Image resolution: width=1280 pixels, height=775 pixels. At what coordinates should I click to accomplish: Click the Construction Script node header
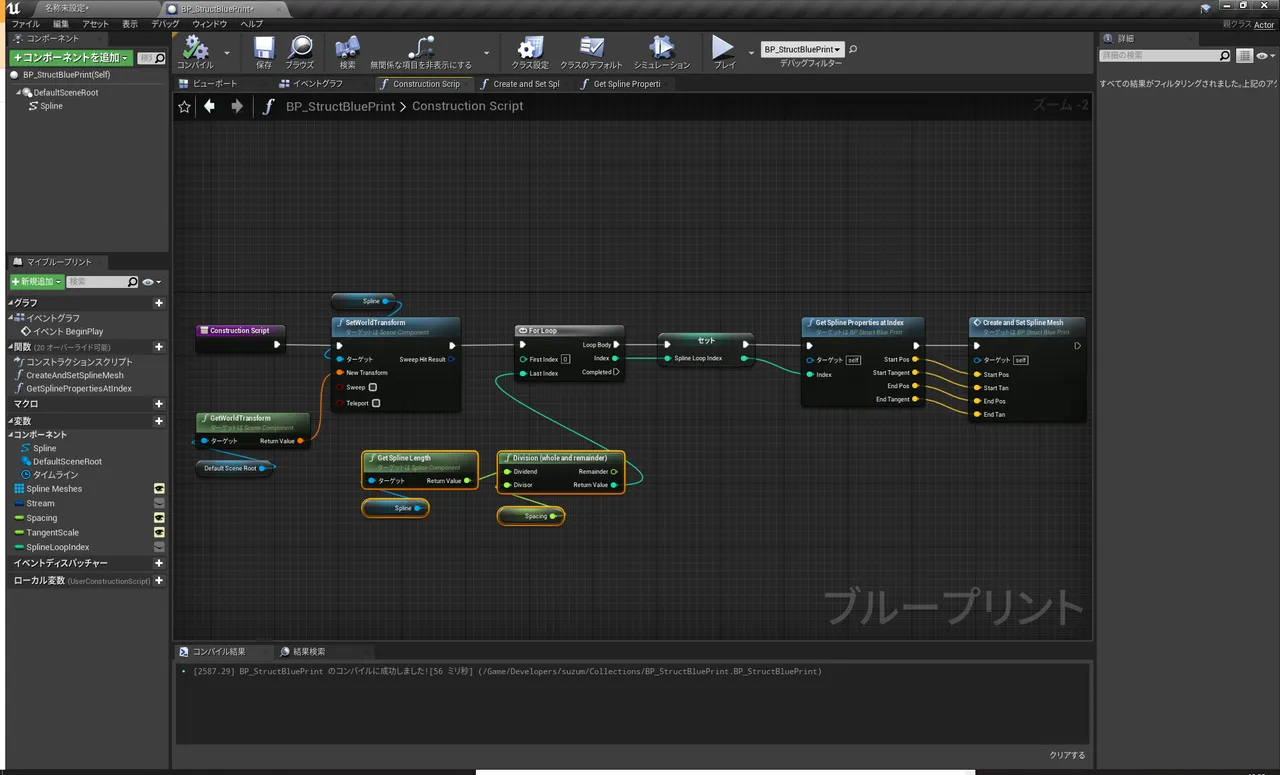click(240, 331)
